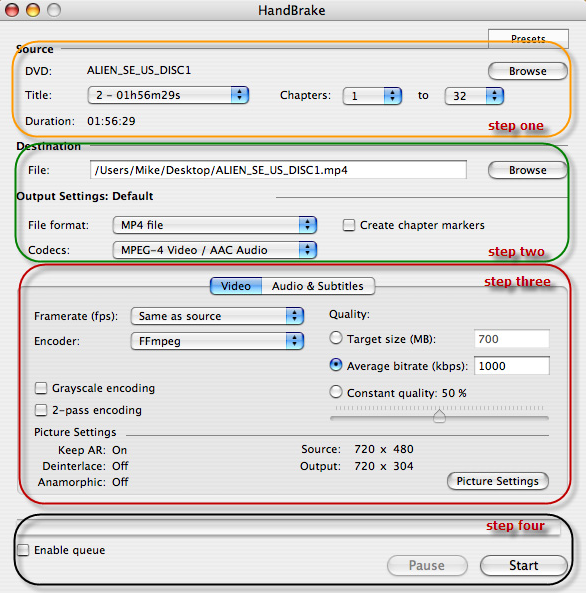
Task: Select the Target size radio button
Action: click(336, 338)
